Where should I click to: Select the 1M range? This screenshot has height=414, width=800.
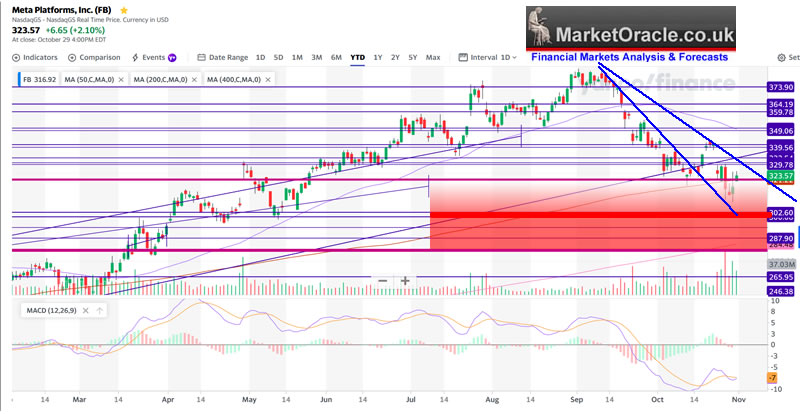click(297, 58)
